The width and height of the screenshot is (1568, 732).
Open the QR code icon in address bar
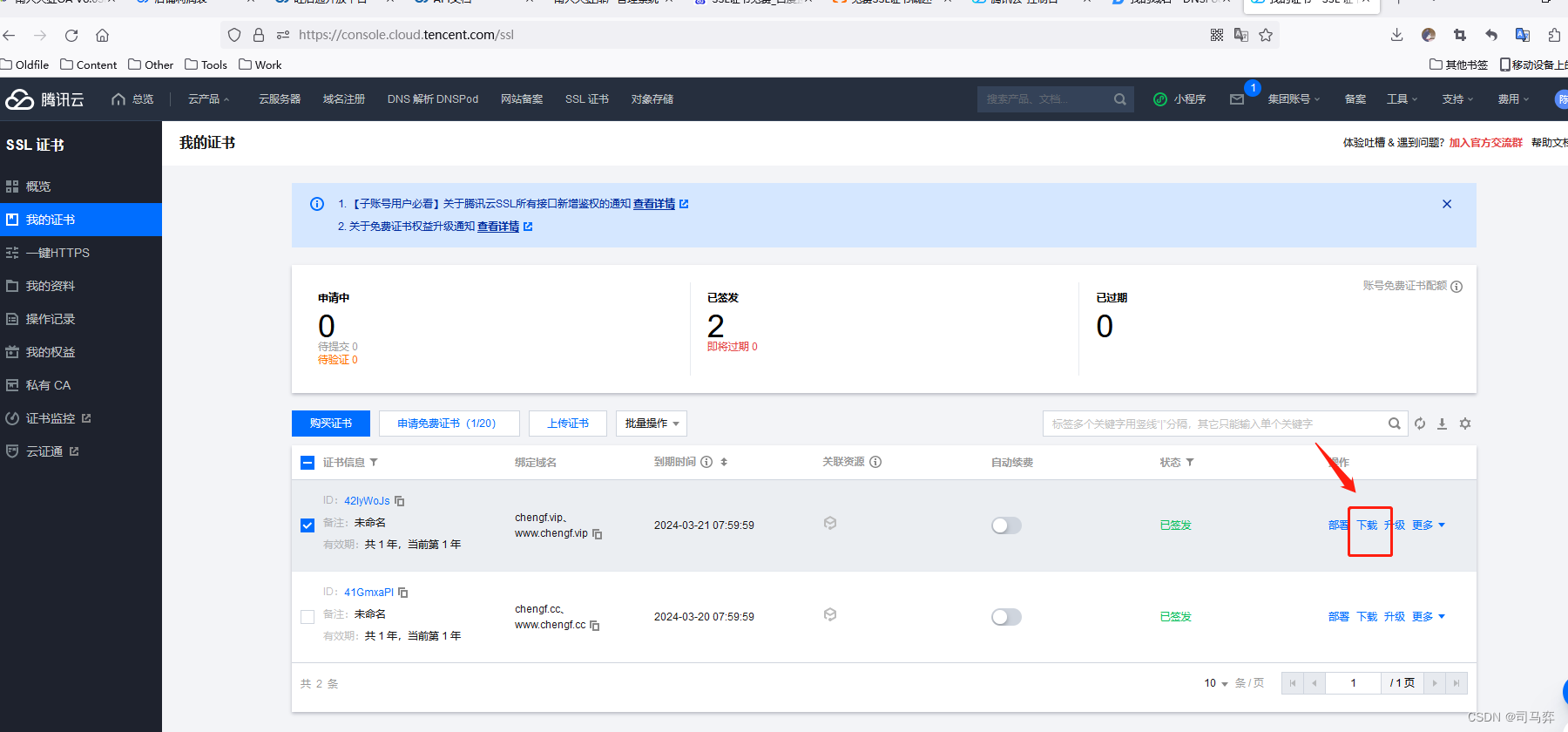click(x=1217, y=35)
